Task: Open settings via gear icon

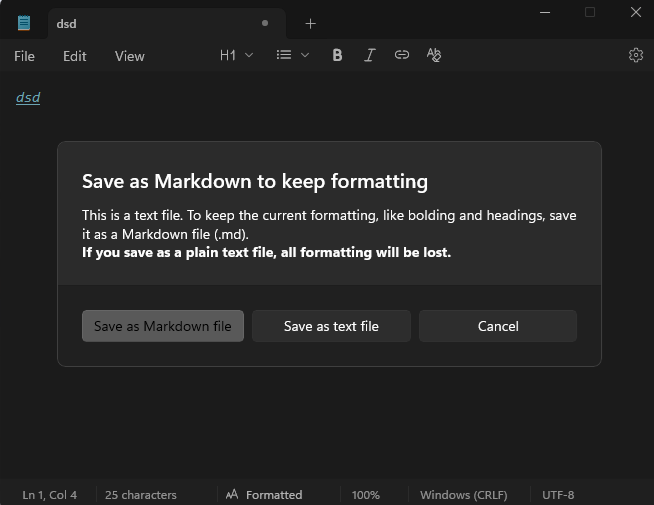Action: pyautogui.click(x=636, y=55)
